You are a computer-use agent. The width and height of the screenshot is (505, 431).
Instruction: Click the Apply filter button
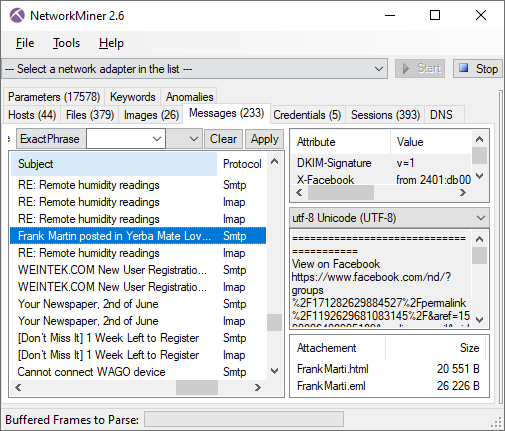click(265, 139)
